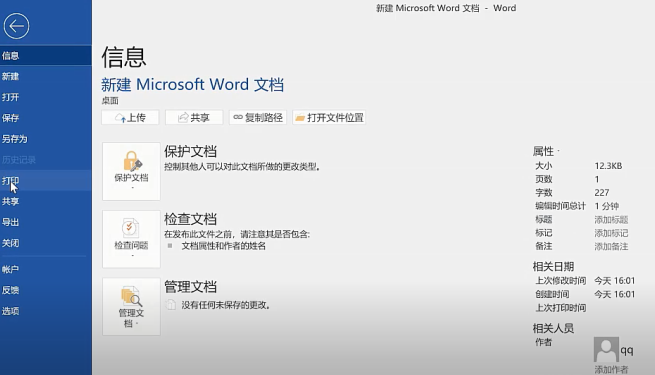The width and height of the screenshot is (655, 375).
Task: Click the 没有任何未保存的更改 text
Action: [x=226, y=305]
